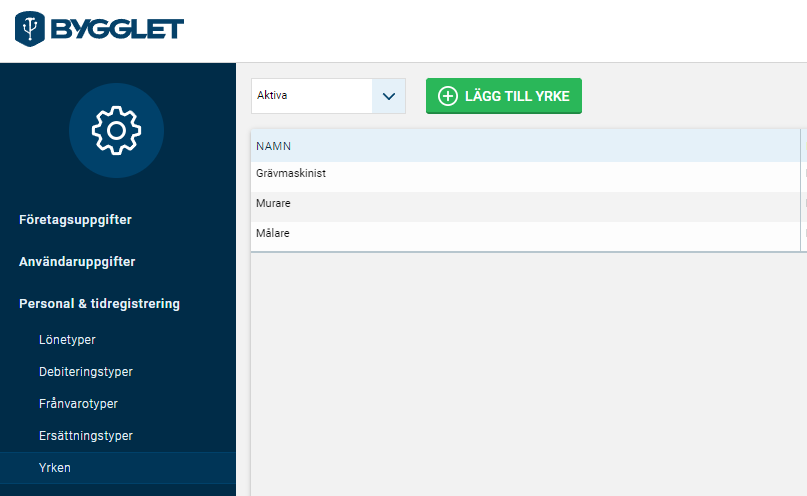Collapse the Personal & tidregistrering section

pyautogui.click(x=99, y=303)
